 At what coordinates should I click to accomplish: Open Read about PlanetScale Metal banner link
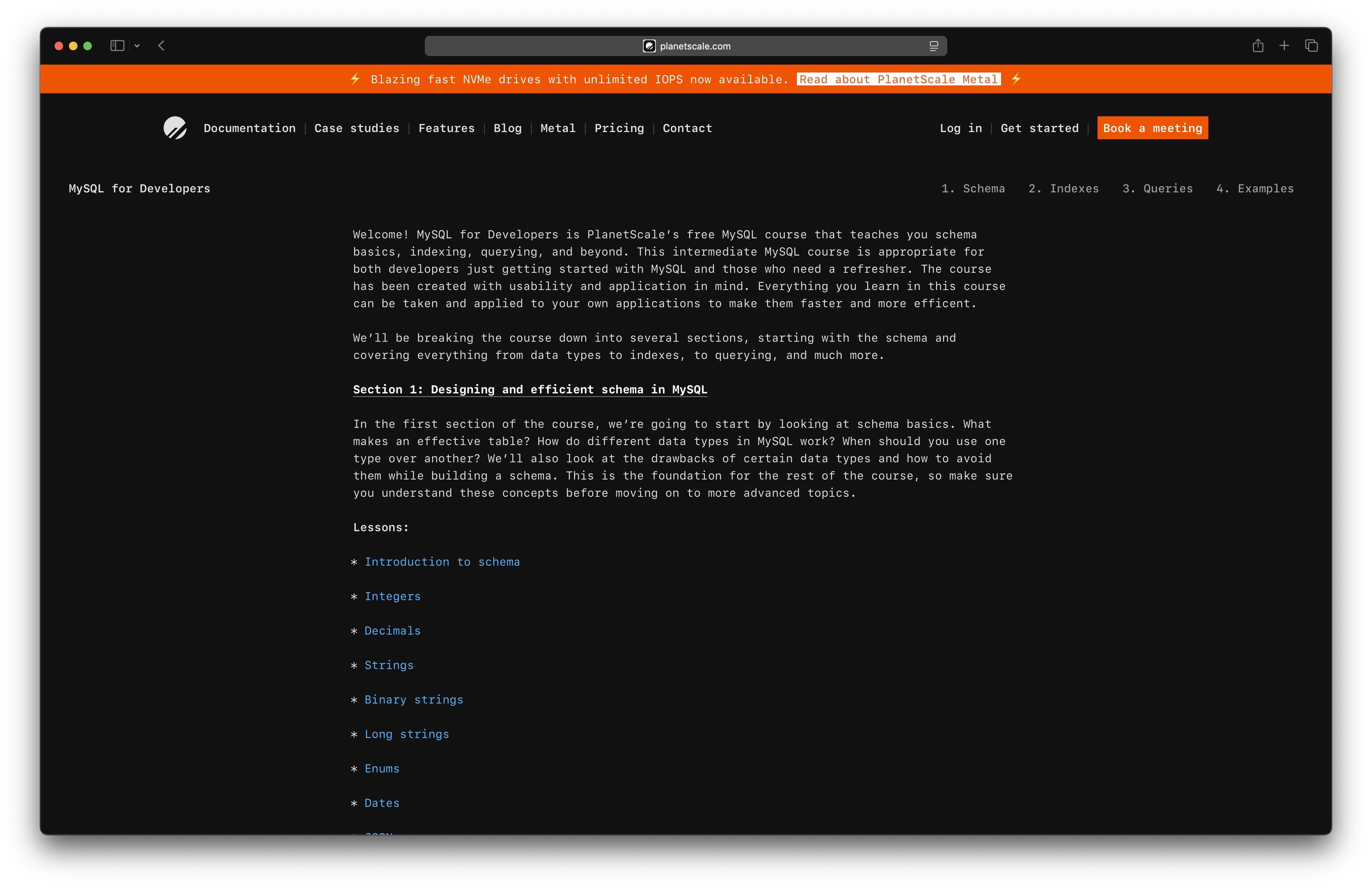pos(898,79)
